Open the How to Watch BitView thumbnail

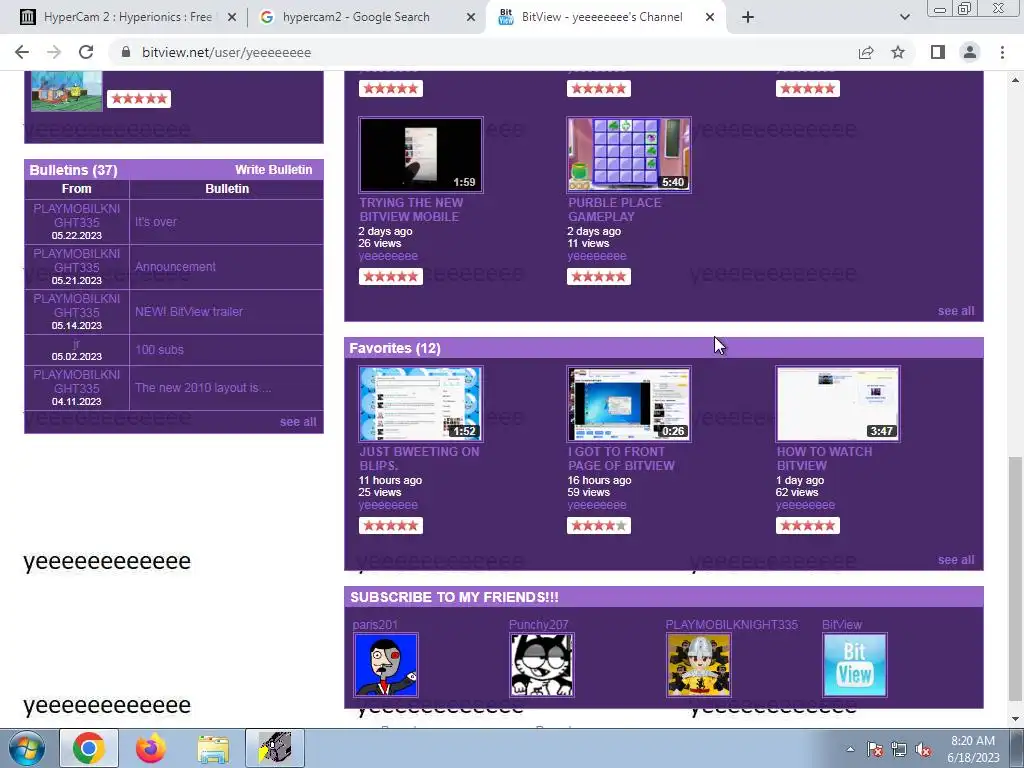point(838,404)
